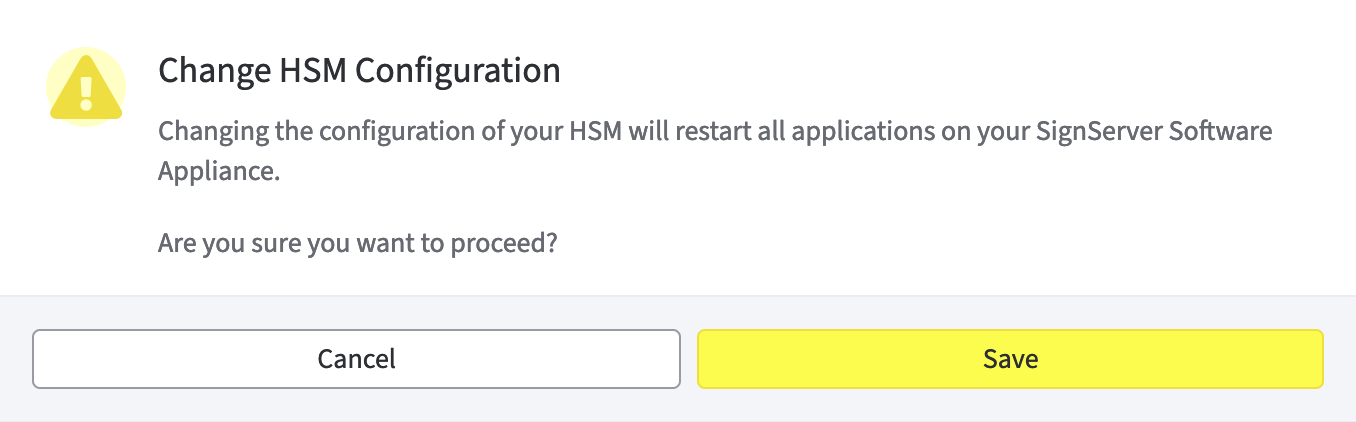Click the "Change HSM Configuration" heading
Viewport: 1356px width, 422px height.
(359, 72)
